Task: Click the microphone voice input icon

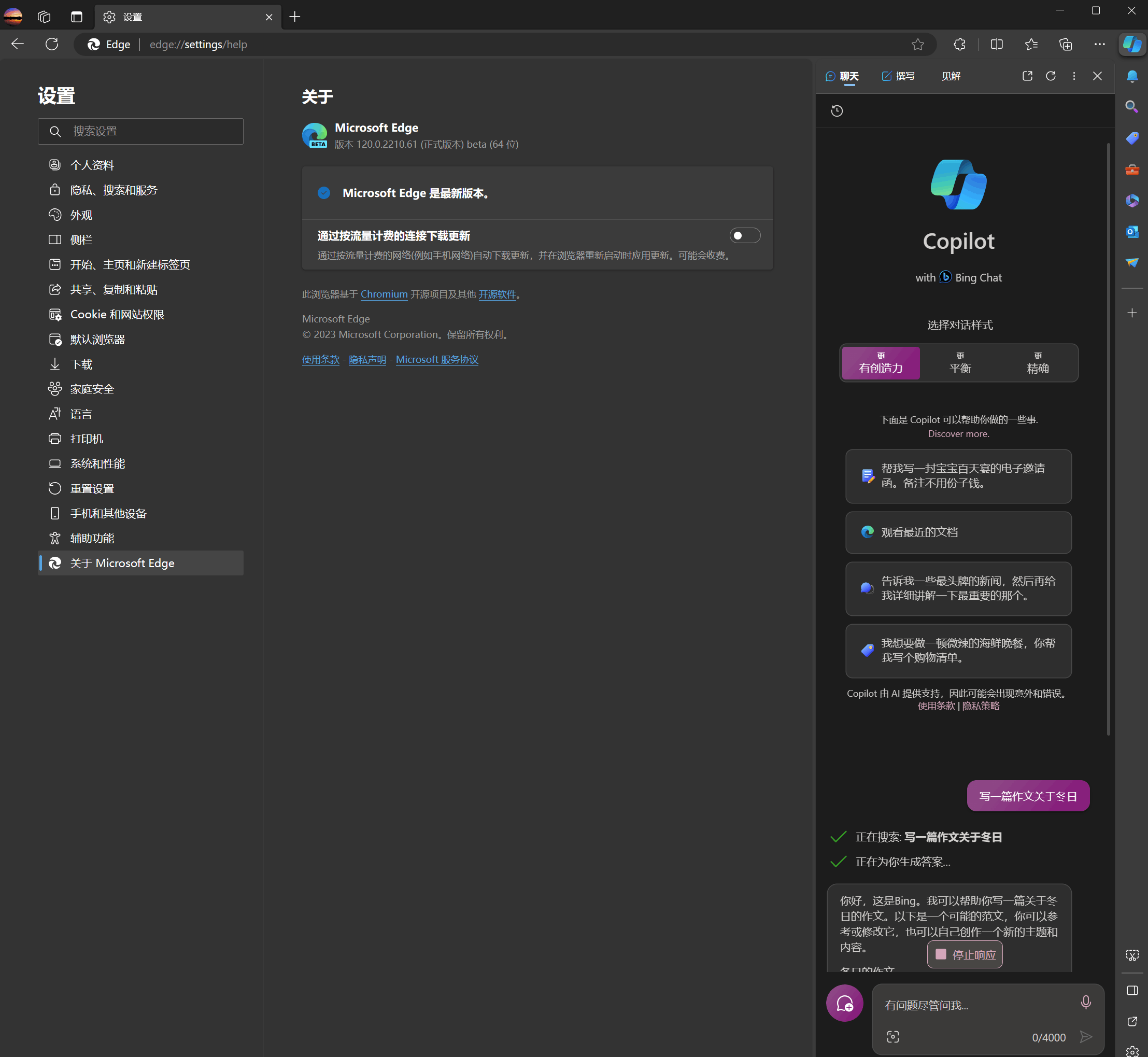Action: click(x=1085, y=1002)
